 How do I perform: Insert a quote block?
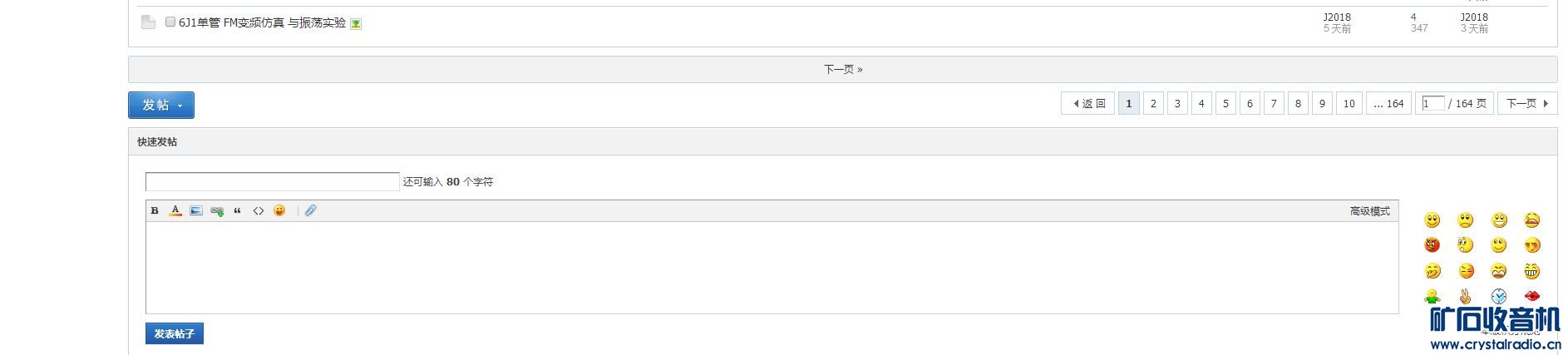[x=238, y=211]
